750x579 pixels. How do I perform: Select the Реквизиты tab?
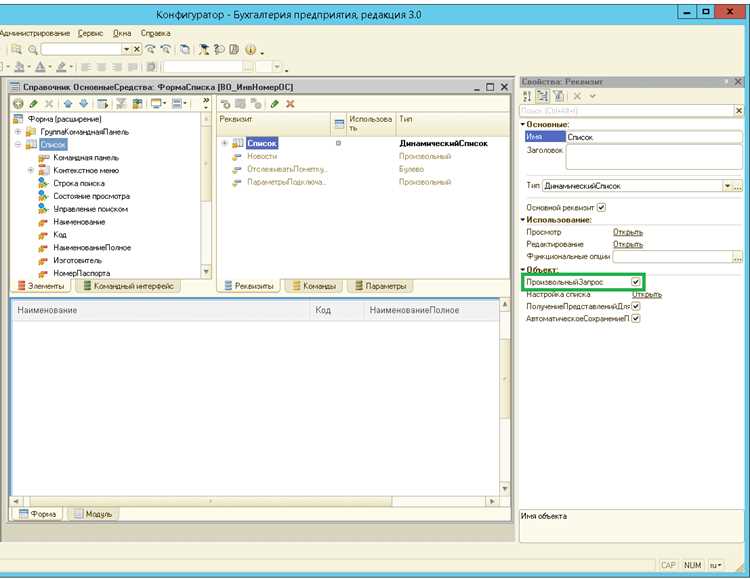[x=249, y=286]
